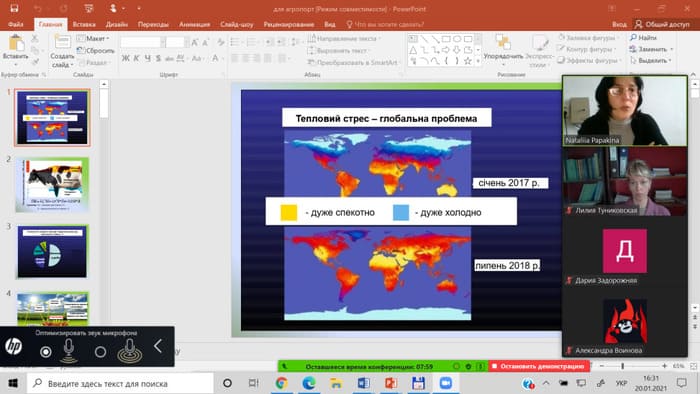Open the Макет layout dropdown
700x394 pixels.
coord(93,39)
